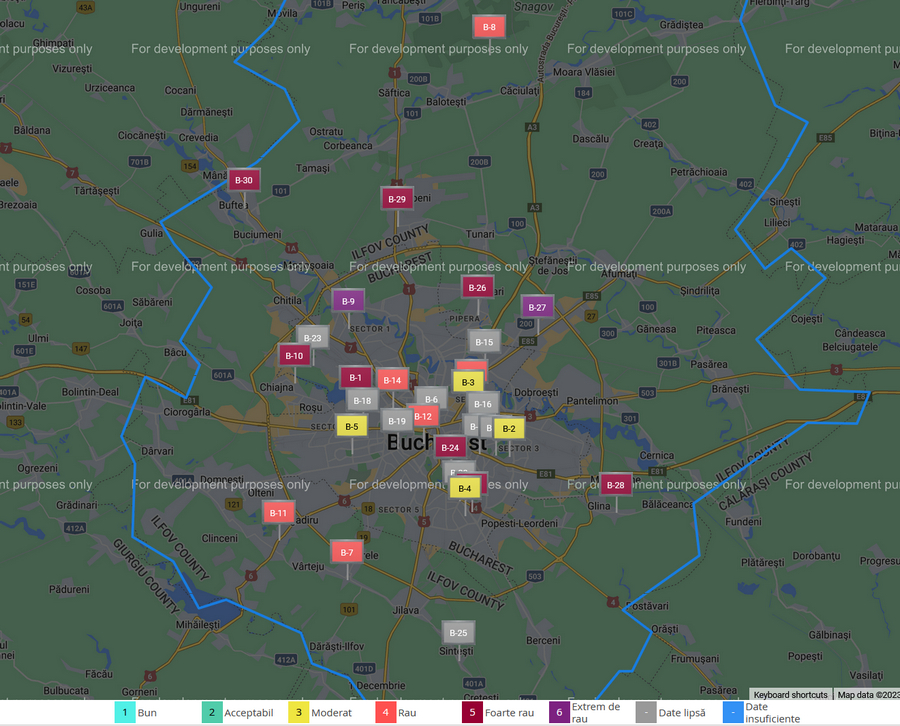Click the purple B-9 marker
Screen dimensions: 900x726
click(348, 301)
